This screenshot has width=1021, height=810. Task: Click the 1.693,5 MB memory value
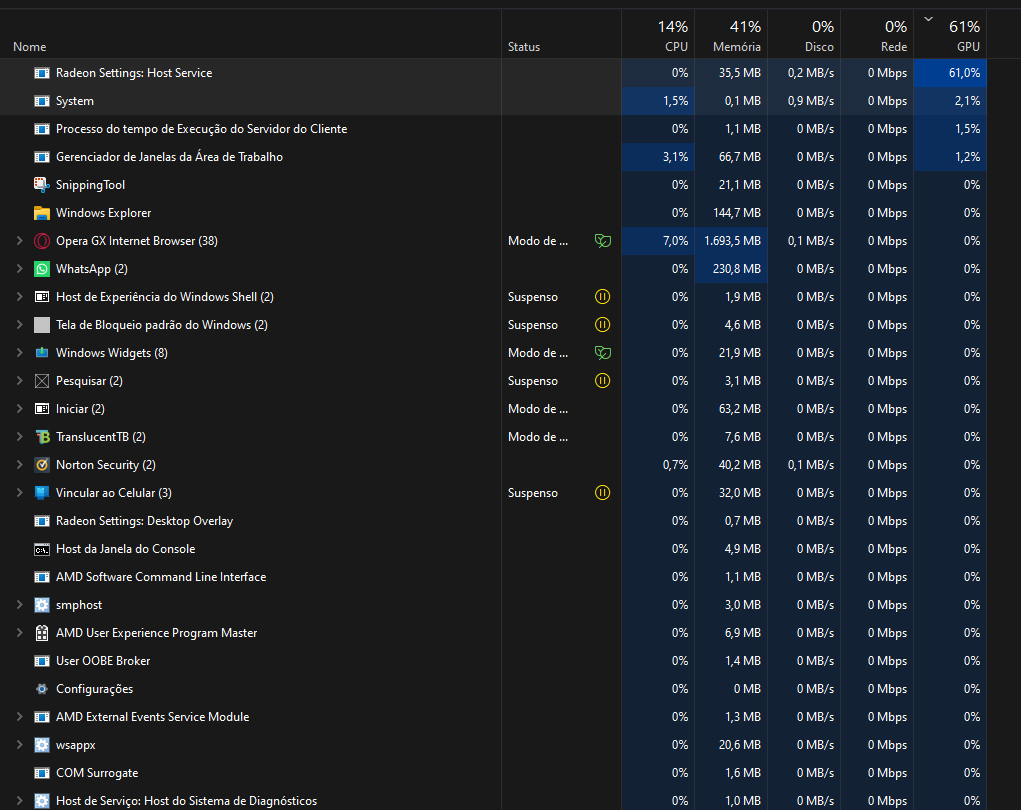point(731,241)
